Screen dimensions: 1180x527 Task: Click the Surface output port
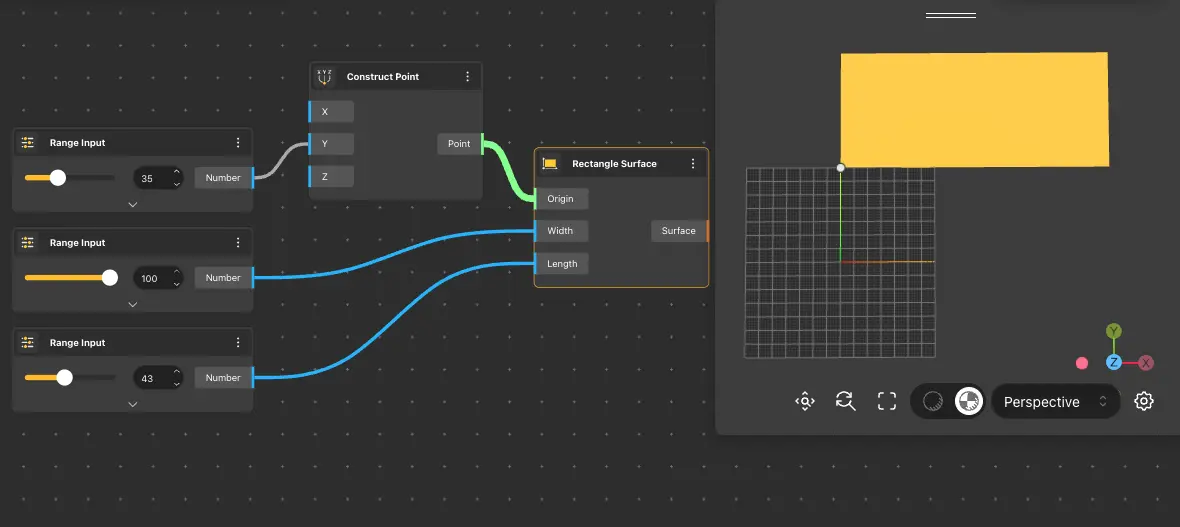(x=707, y=231)
